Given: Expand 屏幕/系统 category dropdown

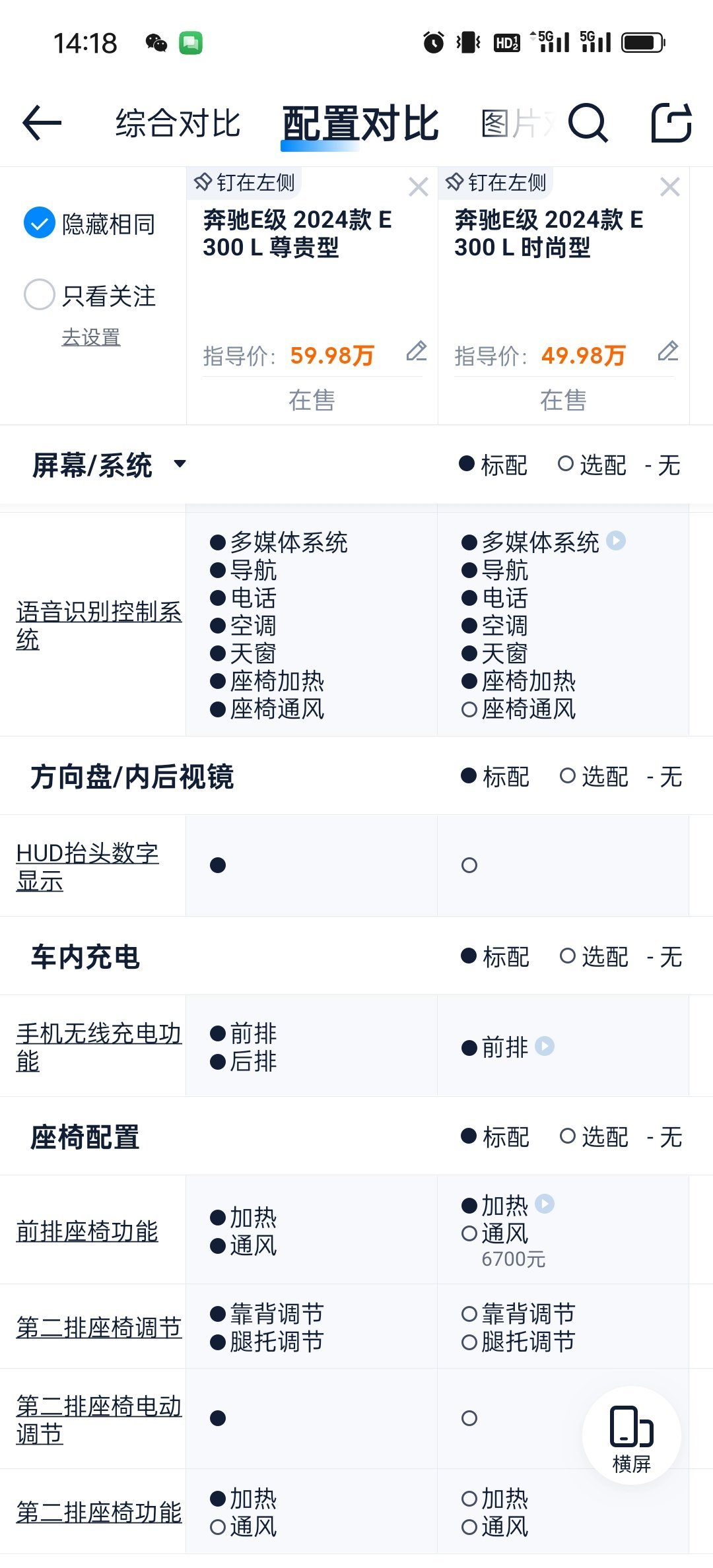Looking at the screenshot, I should click(x=180, y=464).
